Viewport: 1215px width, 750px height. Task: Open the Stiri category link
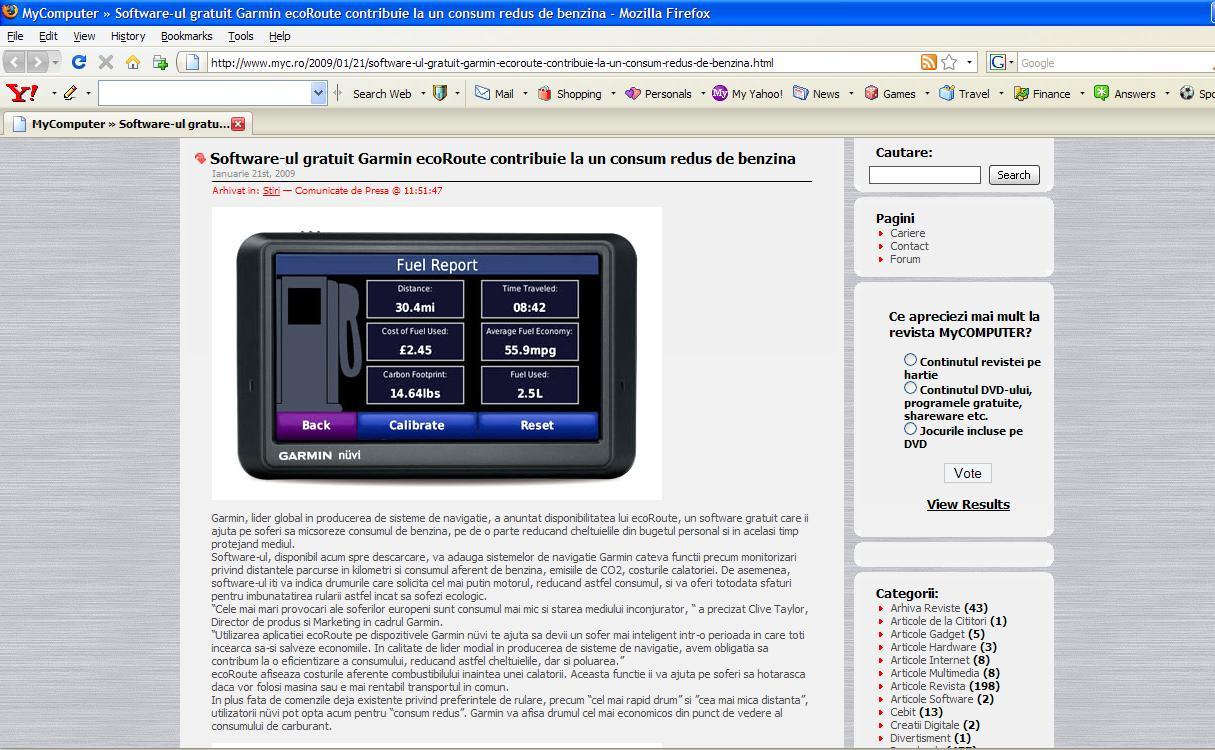click(x=271, y=190)
